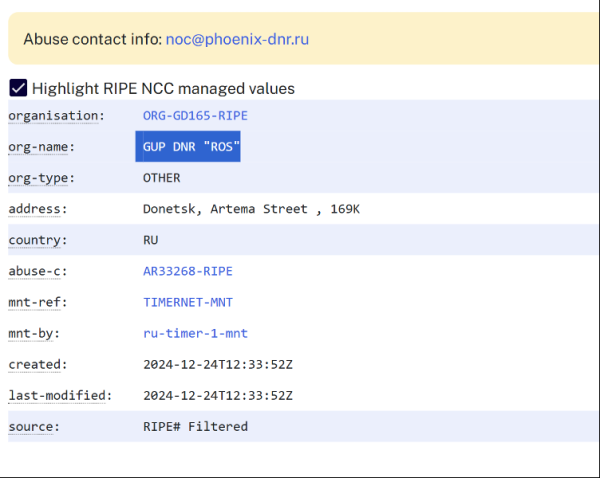Click the Donetsk, Artema Street address value
Viewport: 600px width, 478px height.
pyautogui.click(x=251, y=209)
